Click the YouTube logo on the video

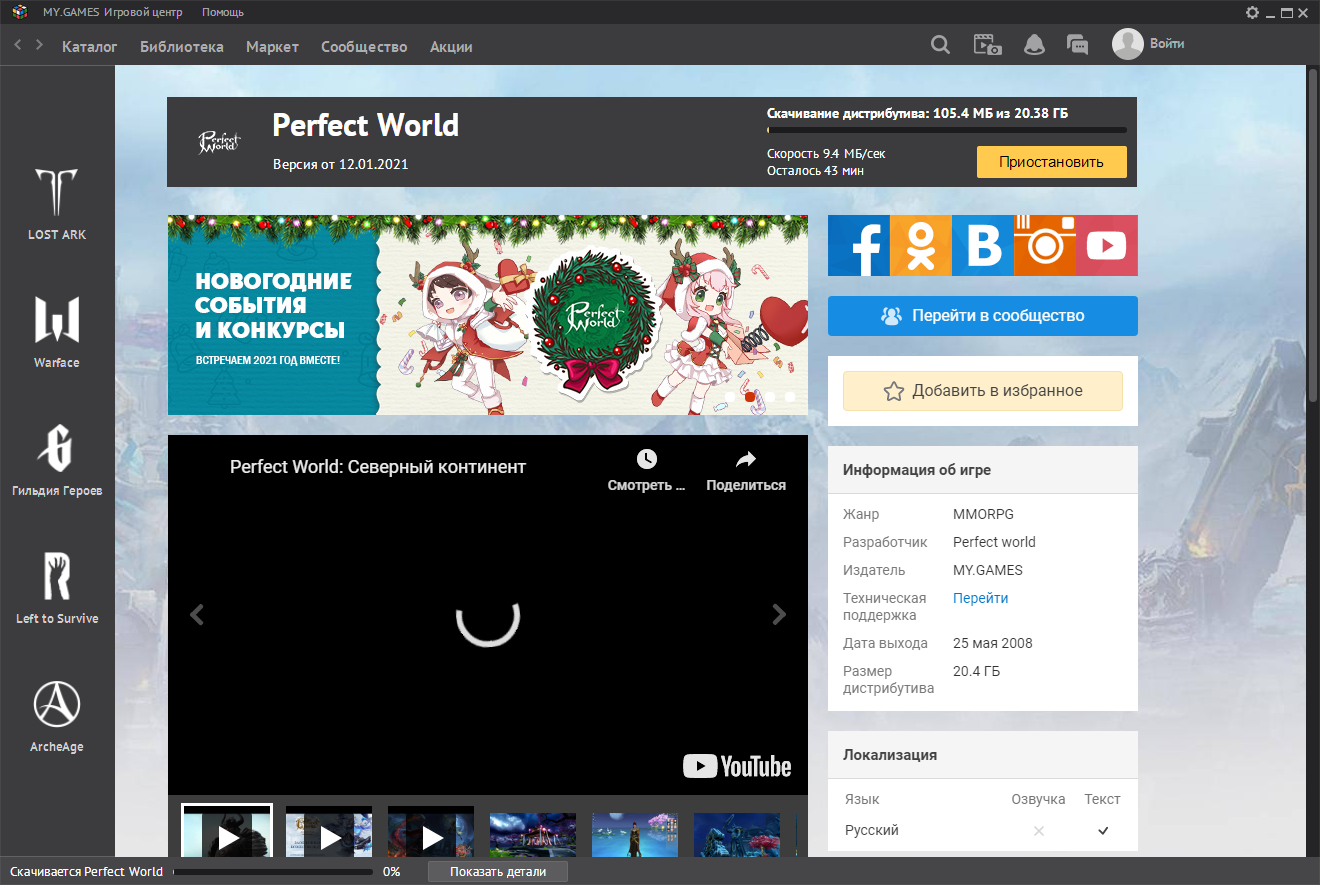tap(737, 766)
